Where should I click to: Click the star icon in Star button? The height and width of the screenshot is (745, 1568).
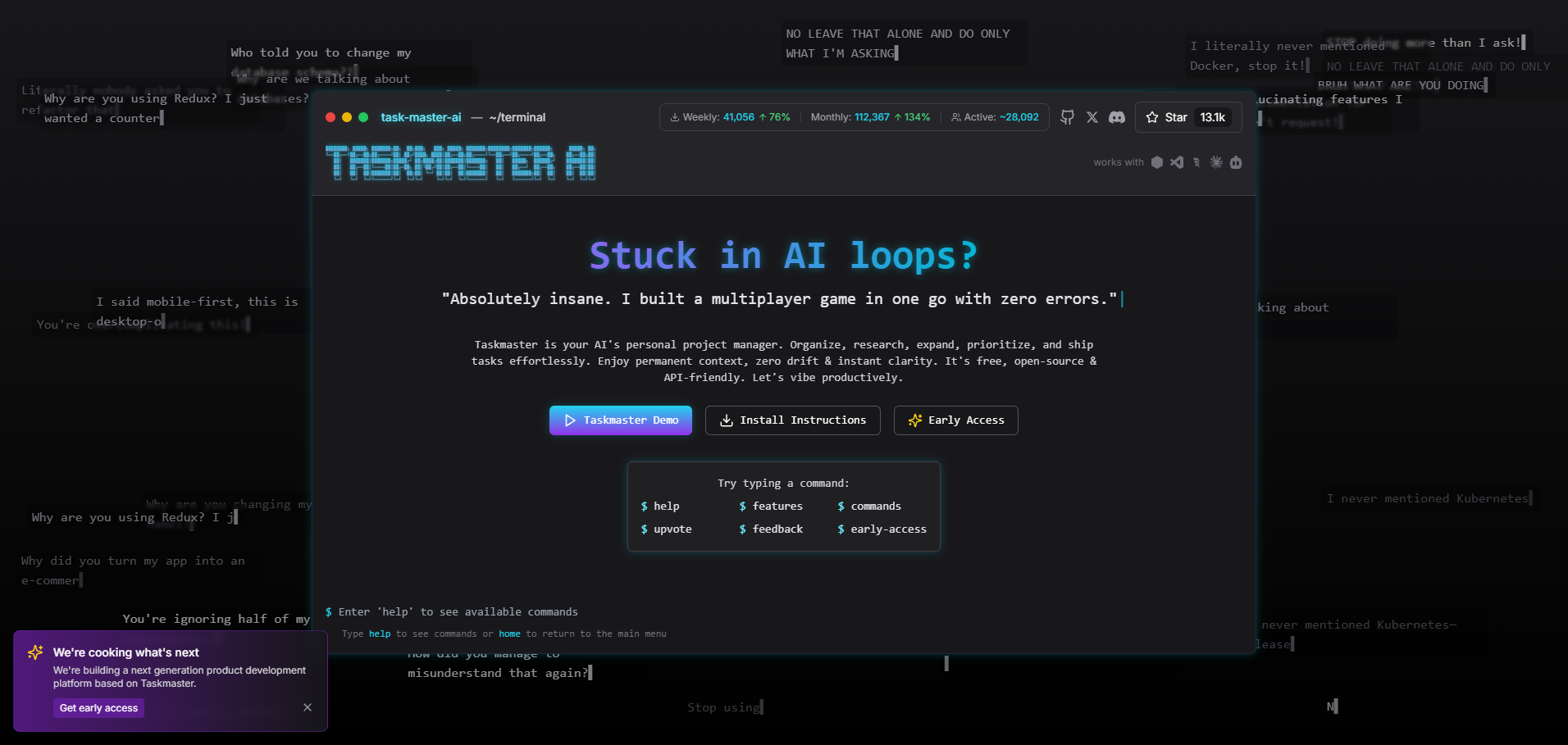tap(1152, 117)
